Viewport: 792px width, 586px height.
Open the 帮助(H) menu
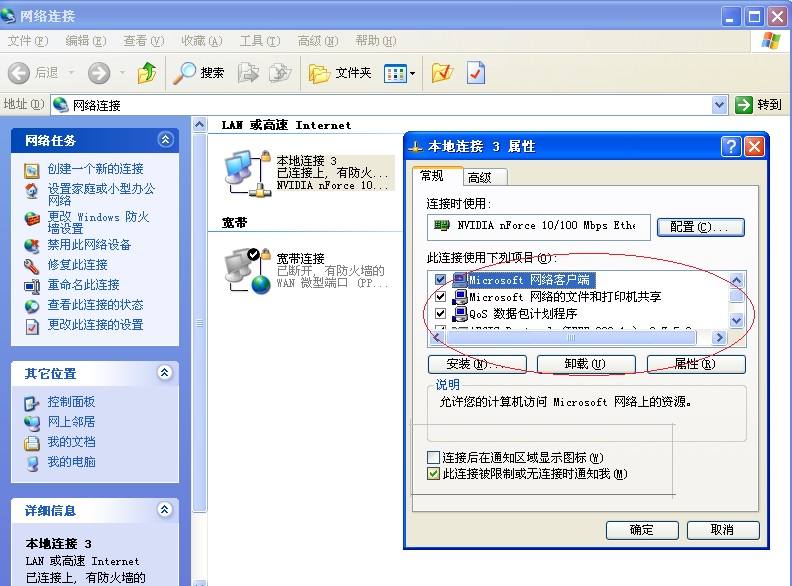coord(376,41)
